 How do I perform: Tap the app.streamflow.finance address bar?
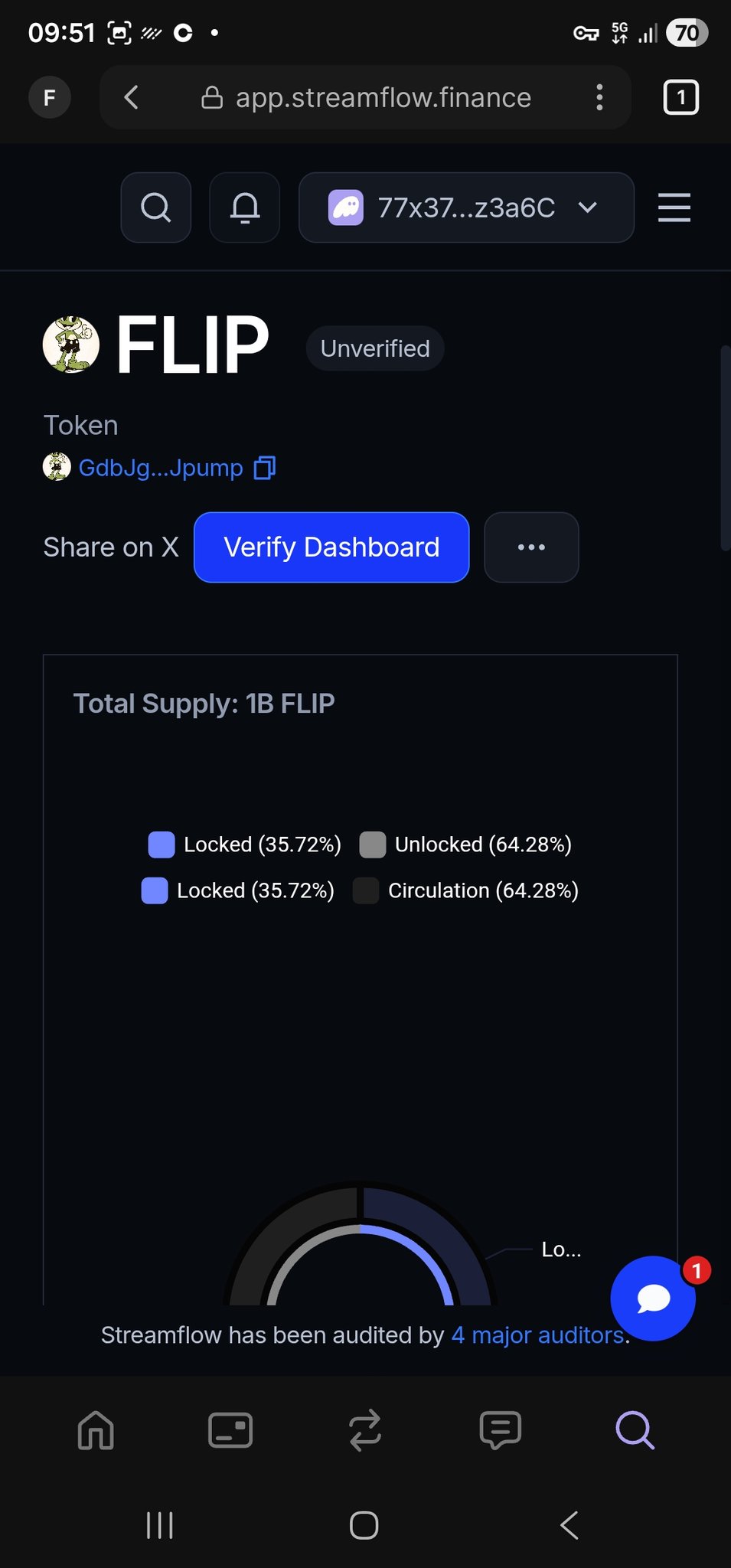383,97
